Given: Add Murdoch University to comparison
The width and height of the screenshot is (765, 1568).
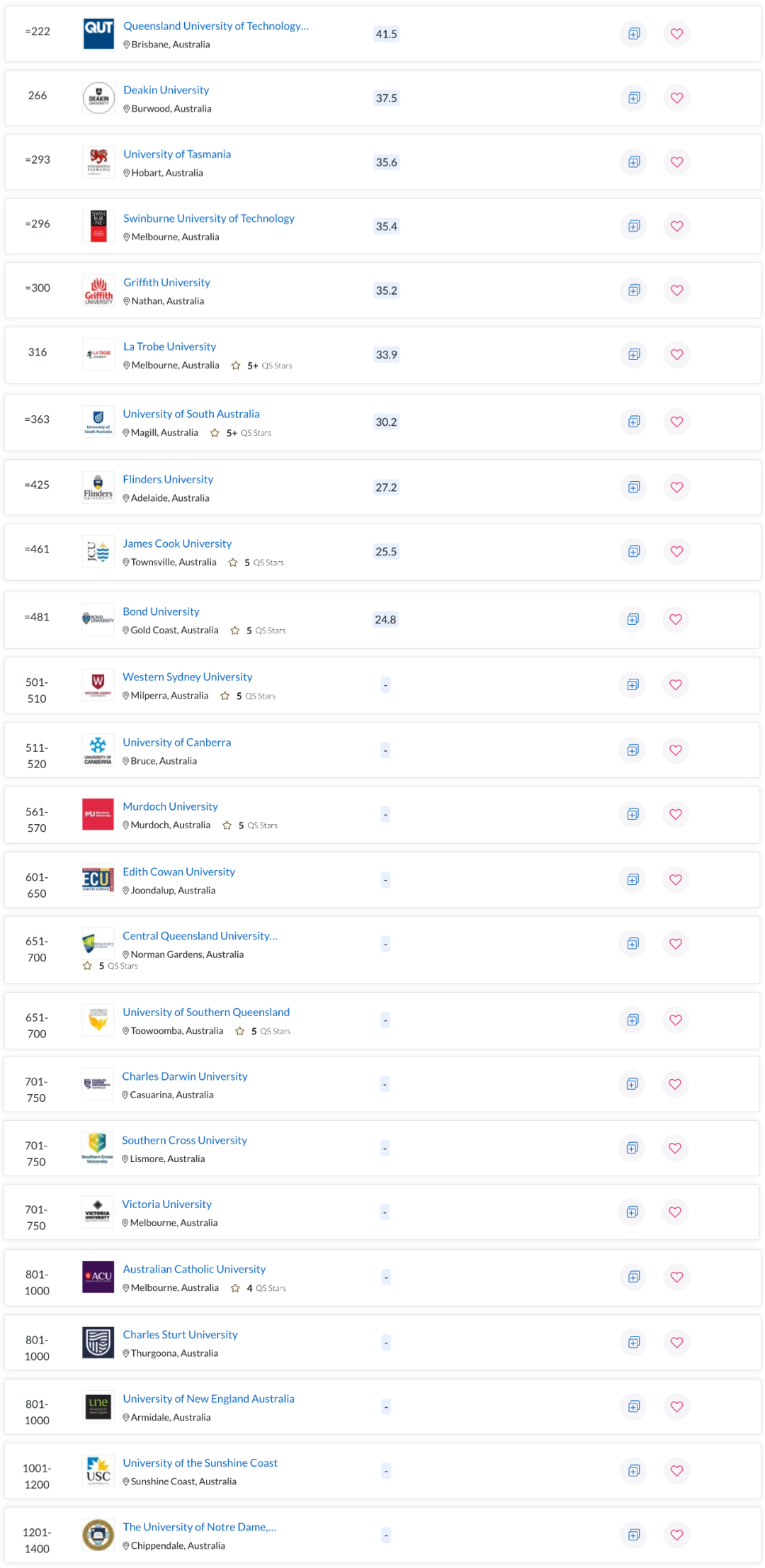Looking at the screenshot, I should pos(633,814).
